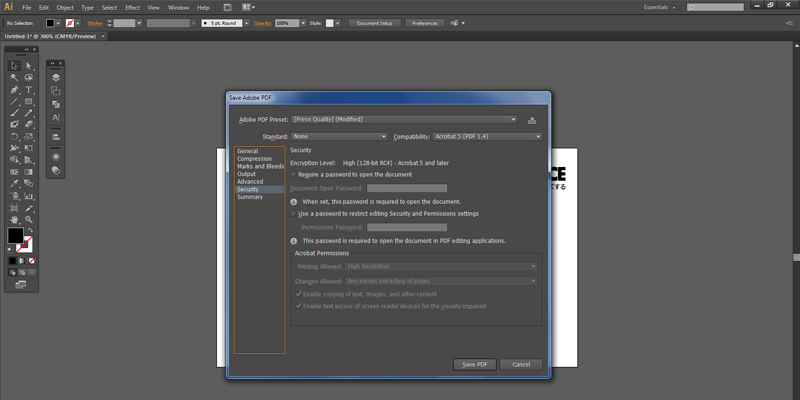Screen dimensions: 800x400
Task: Select the Zoom magnifier tool
Action: 29,219
